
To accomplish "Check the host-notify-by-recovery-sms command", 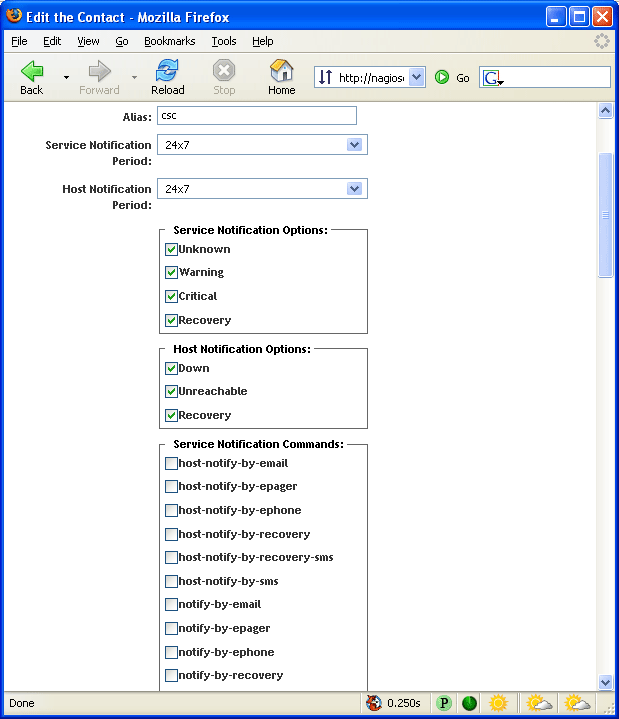I will pos(171,557).
